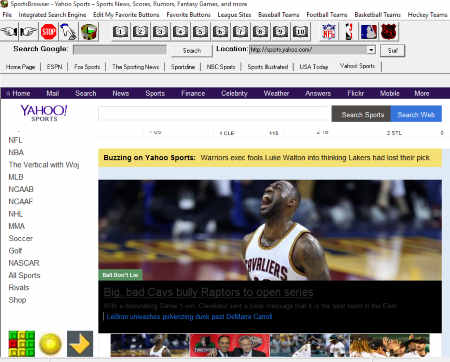Image resolution: width=450 pixels, height=362 pixels.
Task: Open the Integrated Search Engine menu
Action: (52, 15)
